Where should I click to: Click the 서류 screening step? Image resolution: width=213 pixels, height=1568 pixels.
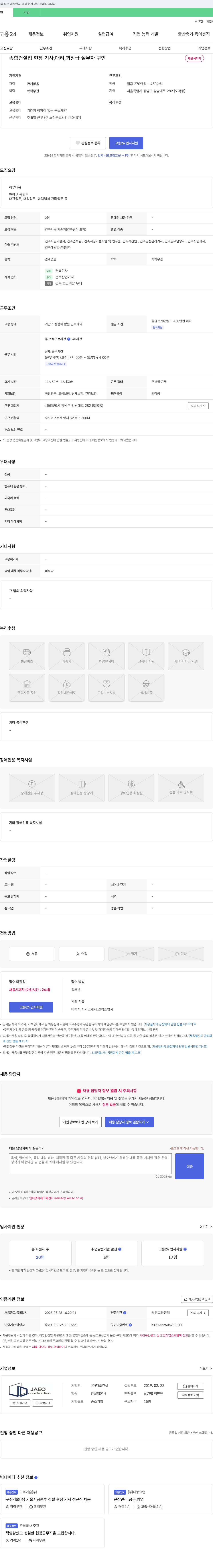pyautogui.click(x=32, y=954)
